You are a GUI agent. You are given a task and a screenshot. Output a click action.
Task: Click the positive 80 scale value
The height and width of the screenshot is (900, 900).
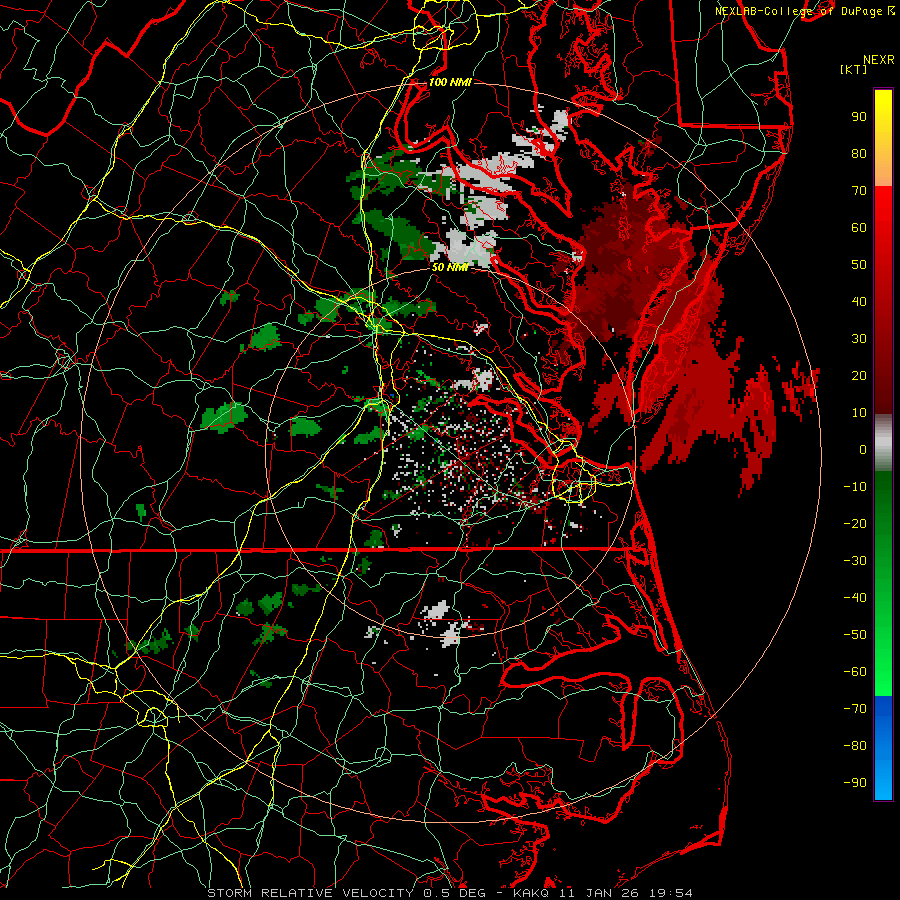pyautogui.click(x=859, y=153)
